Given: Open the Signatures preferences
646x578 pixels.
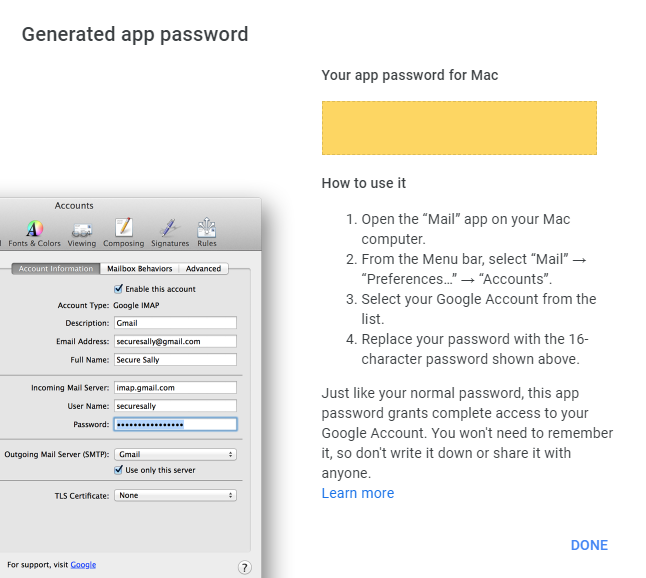Looking at the screenshot, I should click(x=169, y=232).
